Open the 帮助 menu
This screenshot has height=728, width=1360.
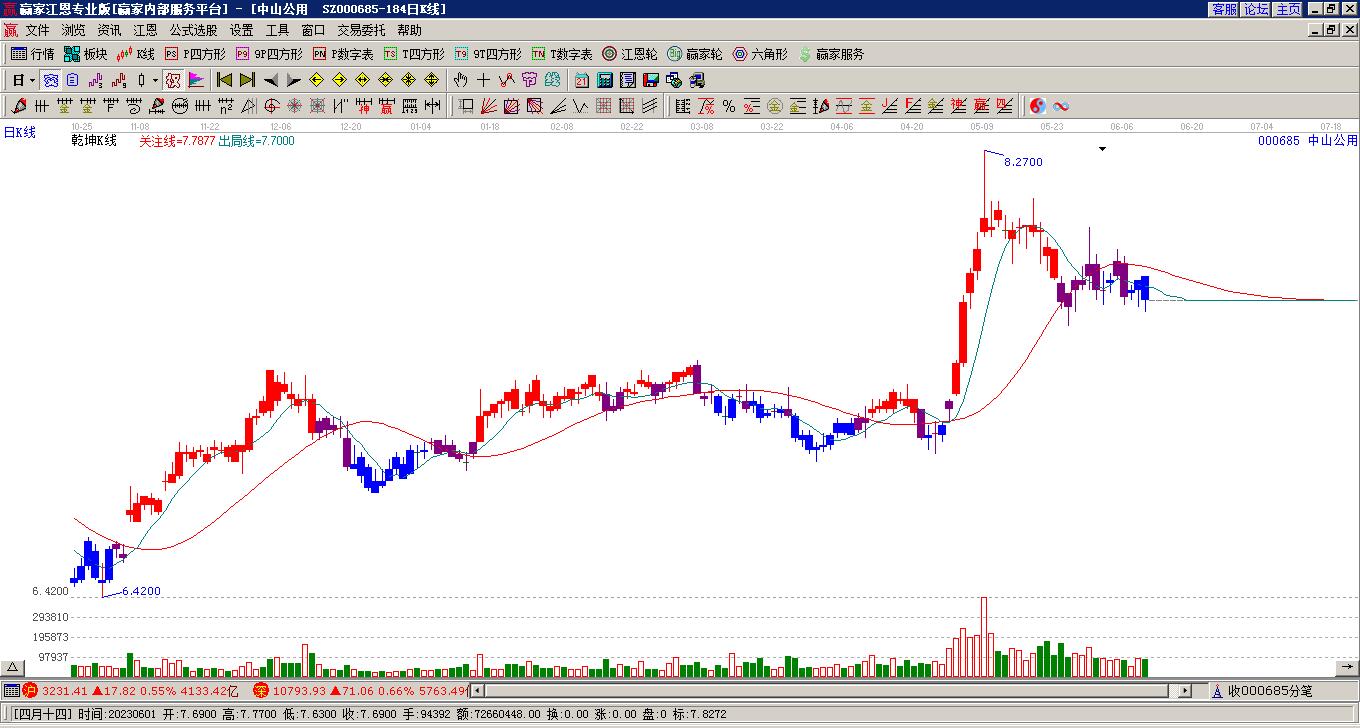[x=410, y=31]
